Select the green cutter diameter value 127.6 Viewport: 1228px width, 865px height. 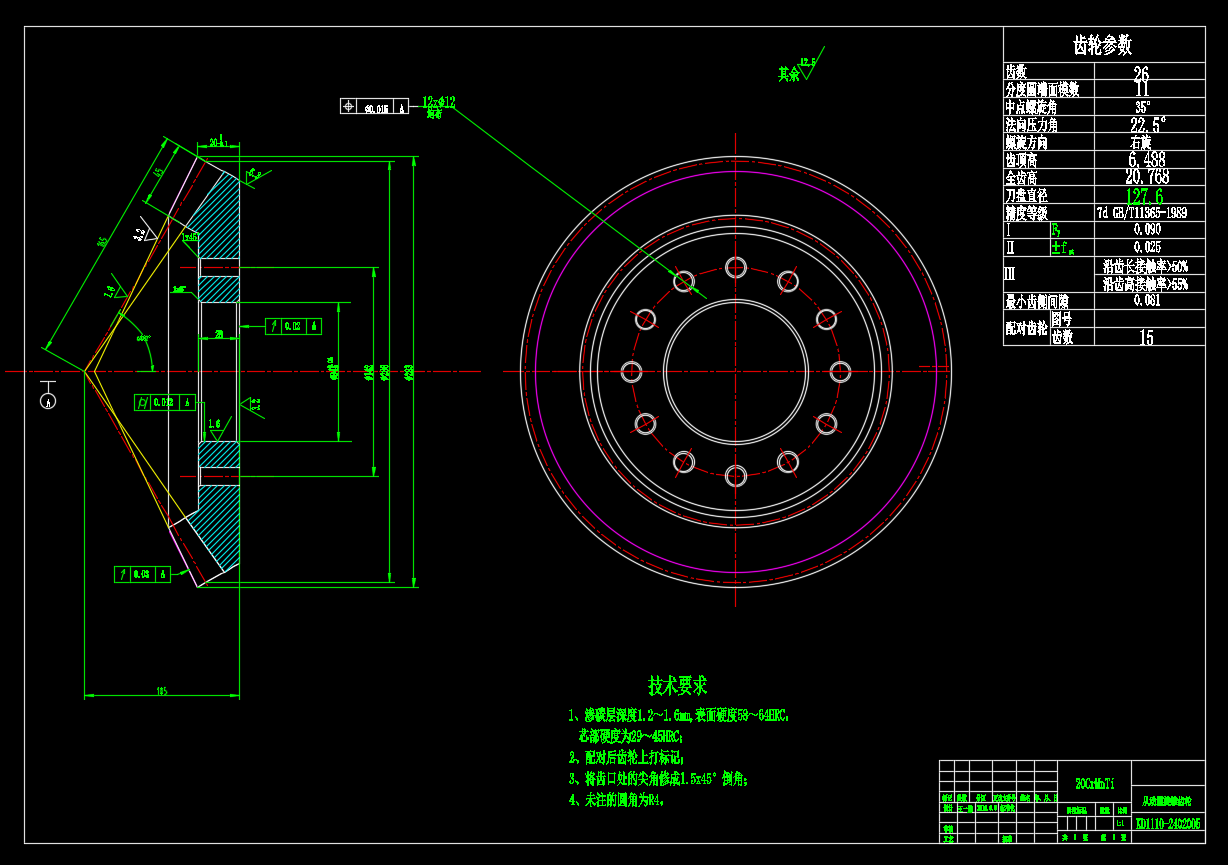(x=1146, y=197)
